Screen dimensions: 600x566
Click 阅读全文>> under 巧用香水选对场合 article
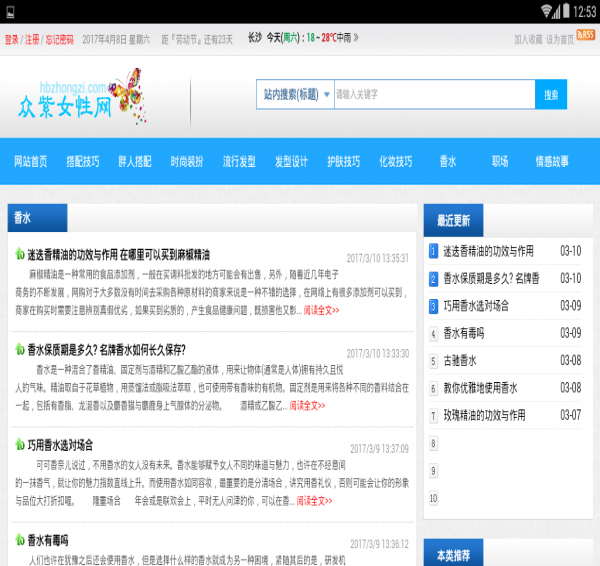314,501
